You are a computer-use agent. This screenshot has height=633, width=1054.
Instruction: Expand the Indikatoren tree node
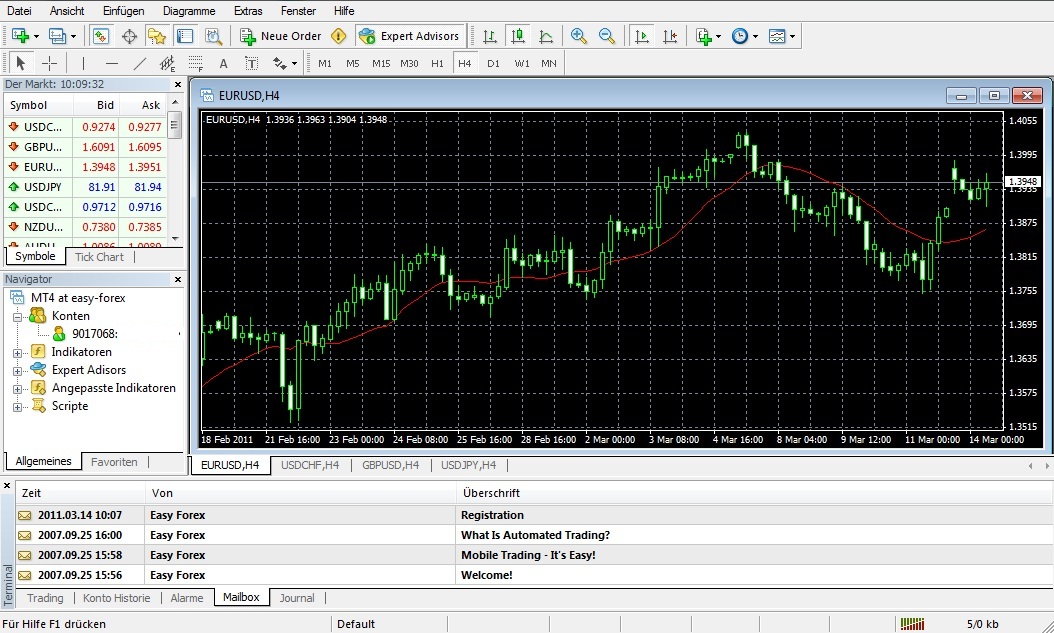17,353
